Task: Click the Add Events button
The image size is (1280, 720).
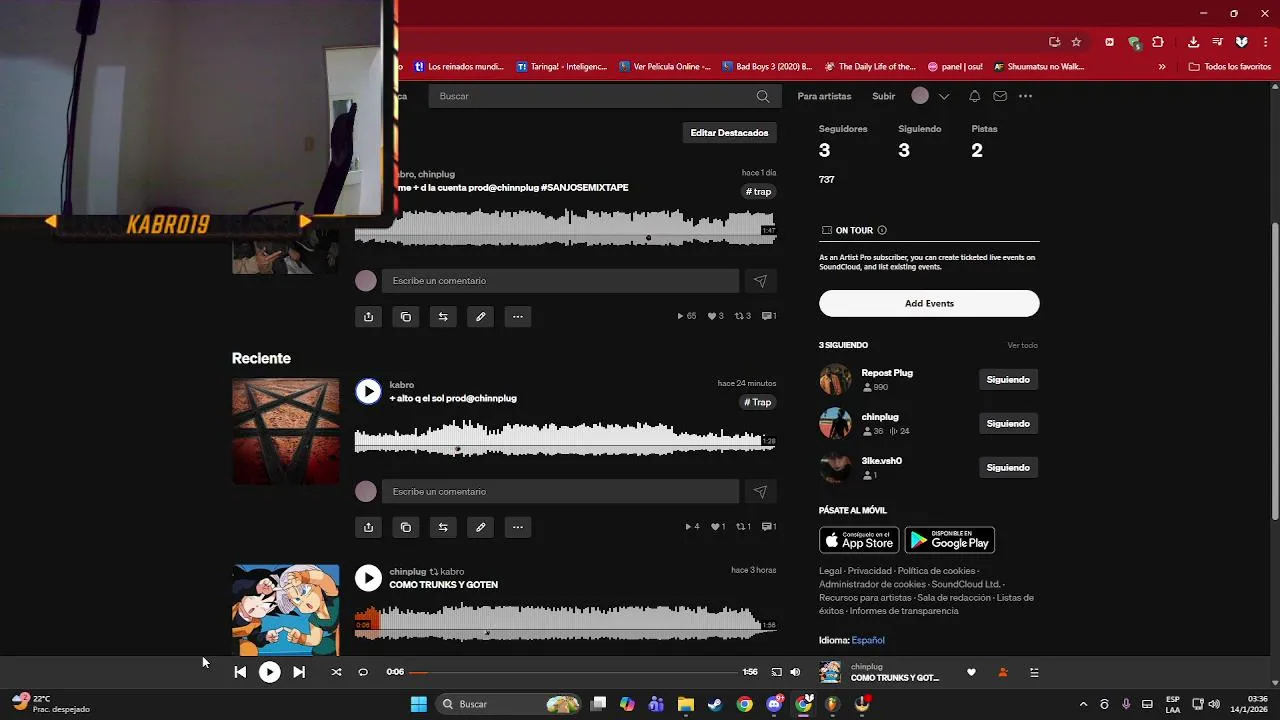Action: click(x=929, y=303)
